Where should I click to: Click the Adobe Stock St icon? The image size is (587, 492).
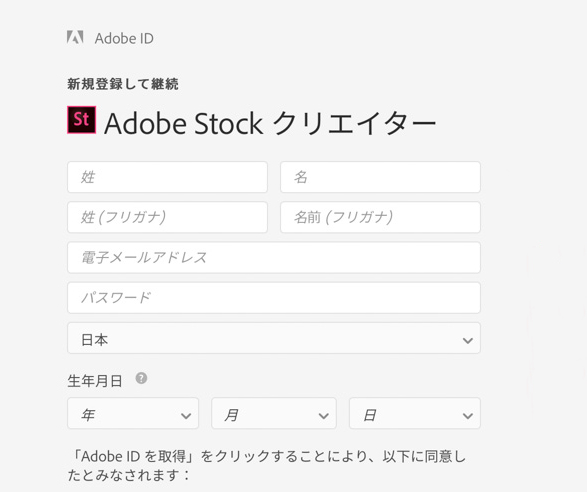pyautogui.click(x=82, y=120)
